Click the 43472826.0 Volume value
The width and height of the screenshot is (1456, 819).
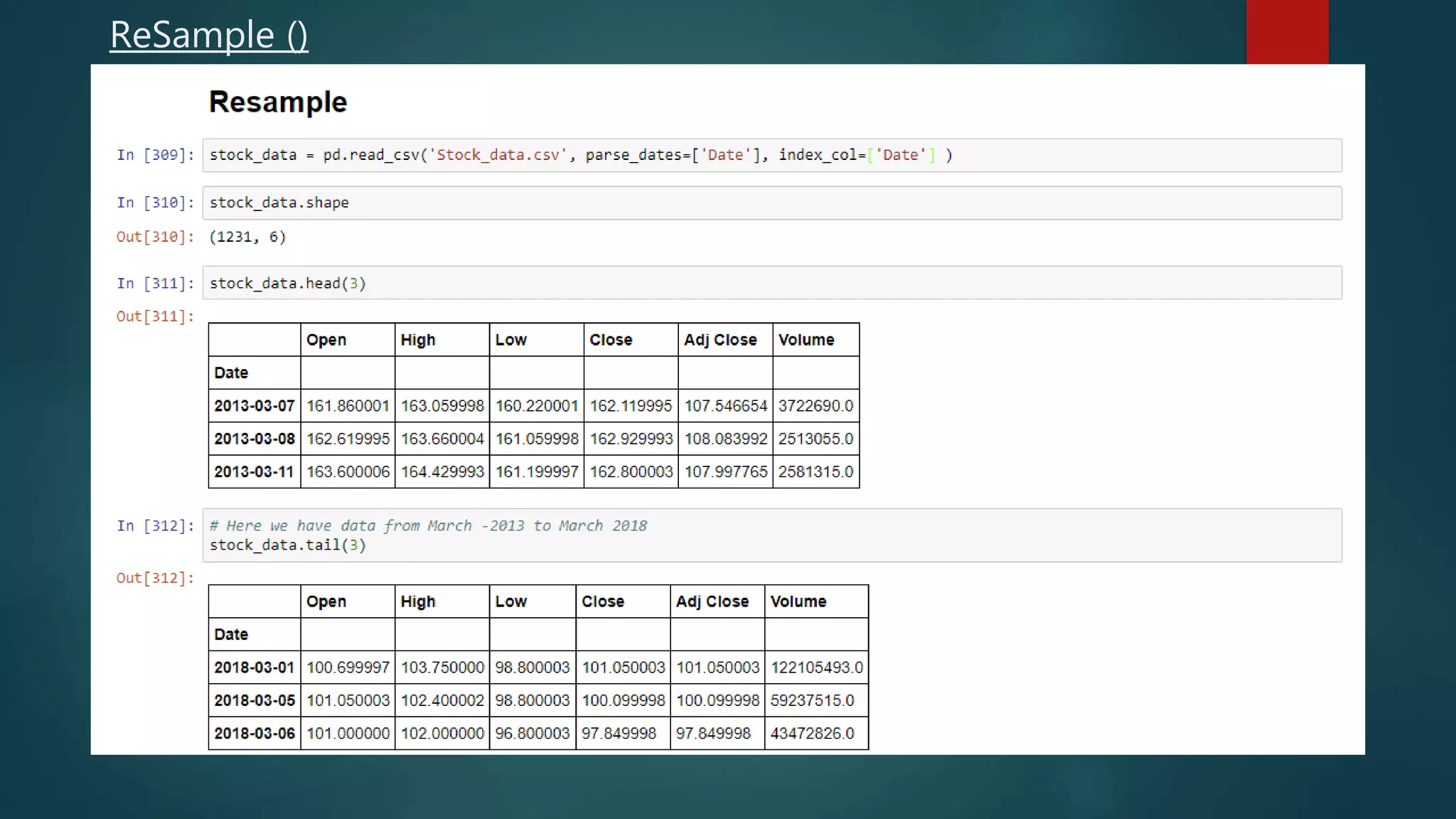tap(813, 734)
